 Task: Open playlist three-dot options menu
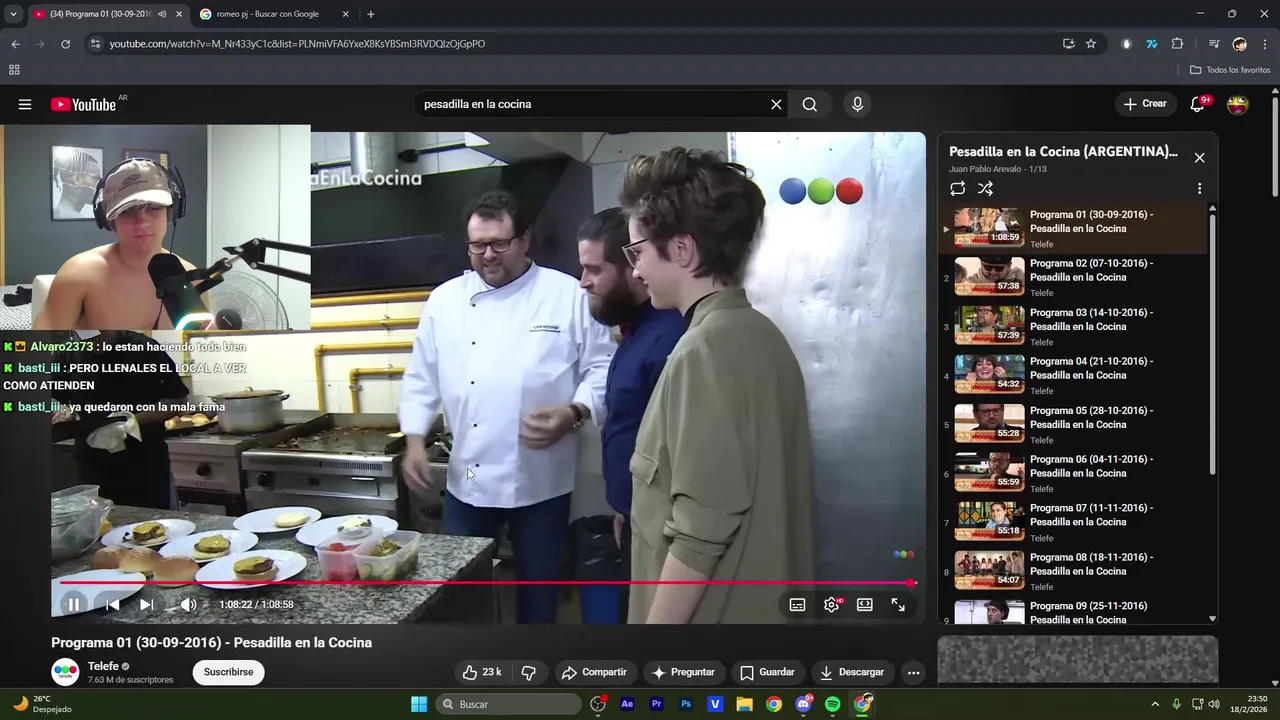1199,188
